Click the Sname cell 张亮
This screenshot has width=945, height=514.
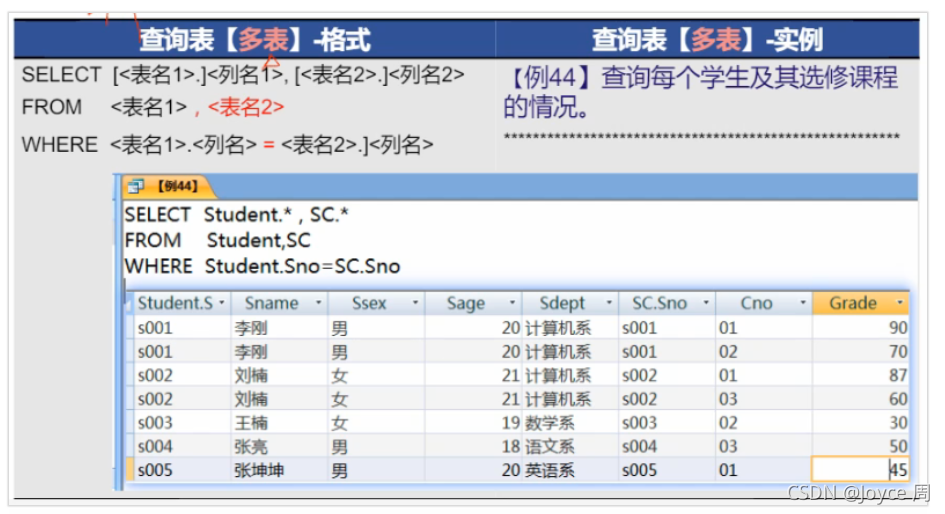click(279, 447)
